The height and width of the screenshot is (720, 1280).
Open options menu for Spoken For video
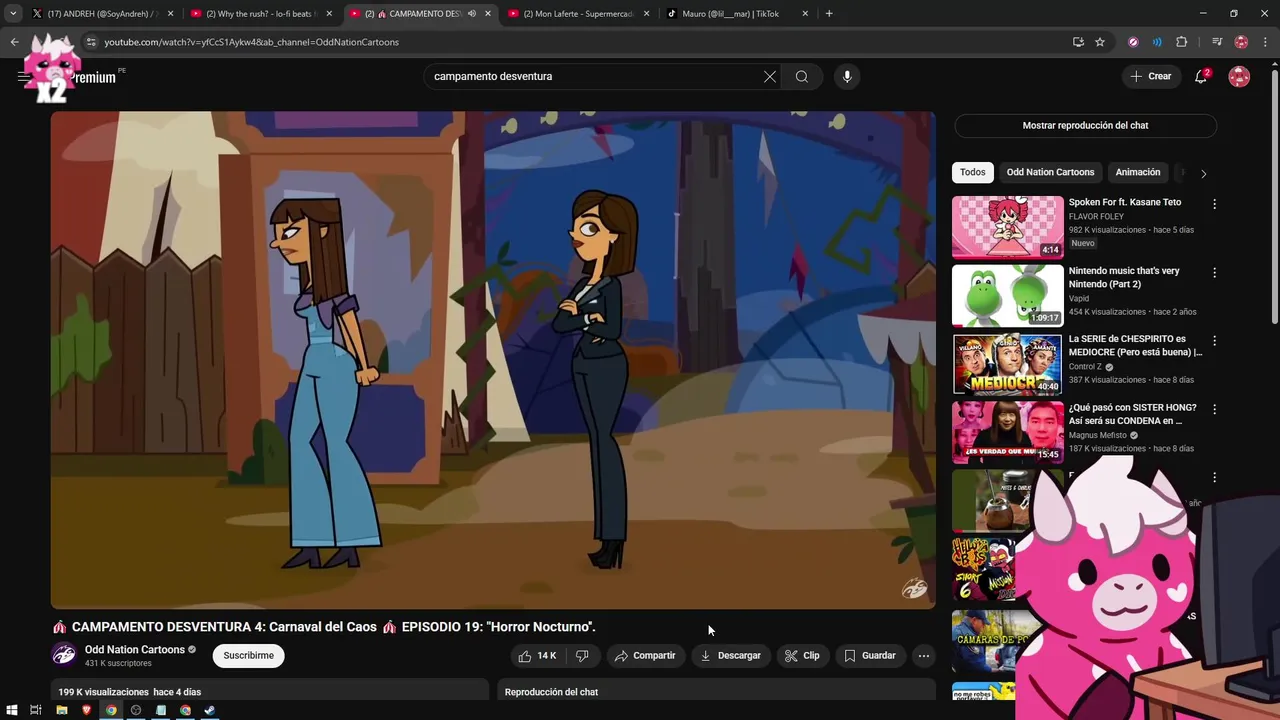pyautogui.click(x=1214, y=204)
